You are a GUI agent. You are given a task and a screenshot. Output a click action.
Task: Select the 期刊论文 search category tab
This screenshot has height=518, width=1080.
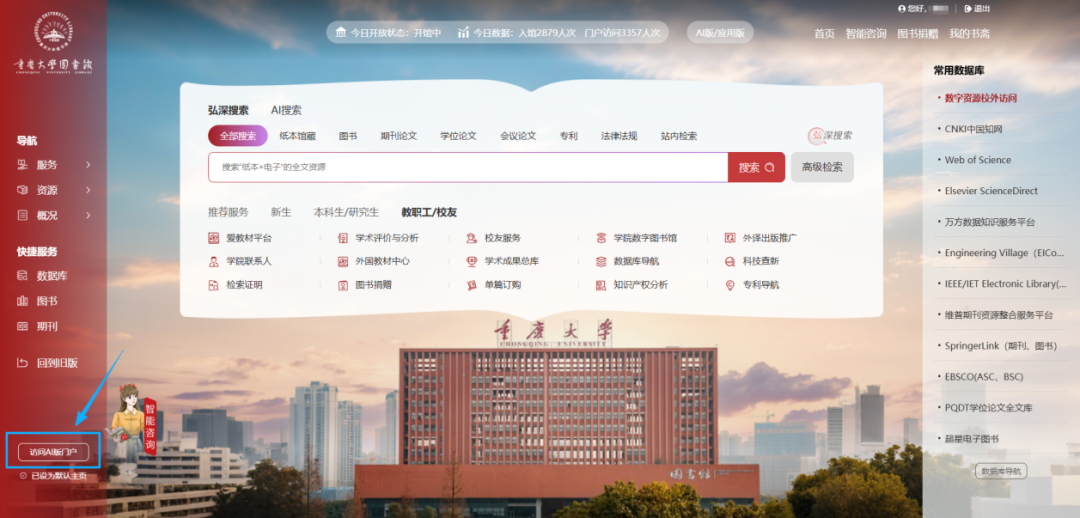399,136
